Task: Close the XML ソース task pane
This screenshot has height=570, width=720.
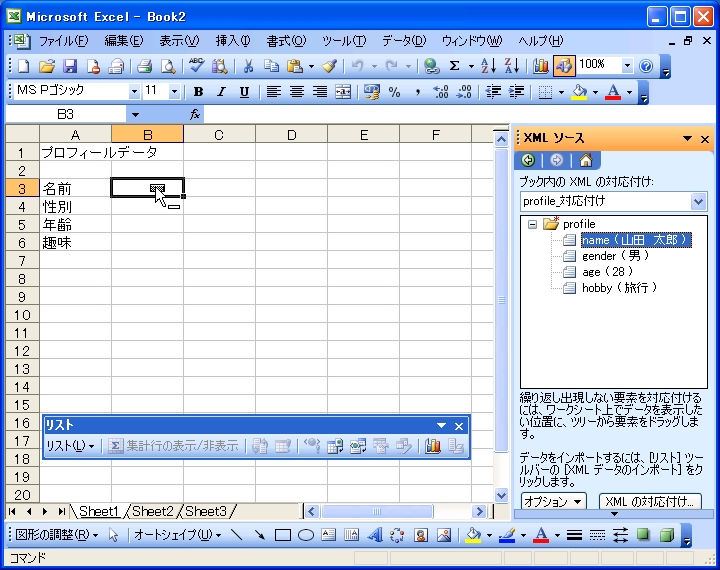Action: click(705, 139)
